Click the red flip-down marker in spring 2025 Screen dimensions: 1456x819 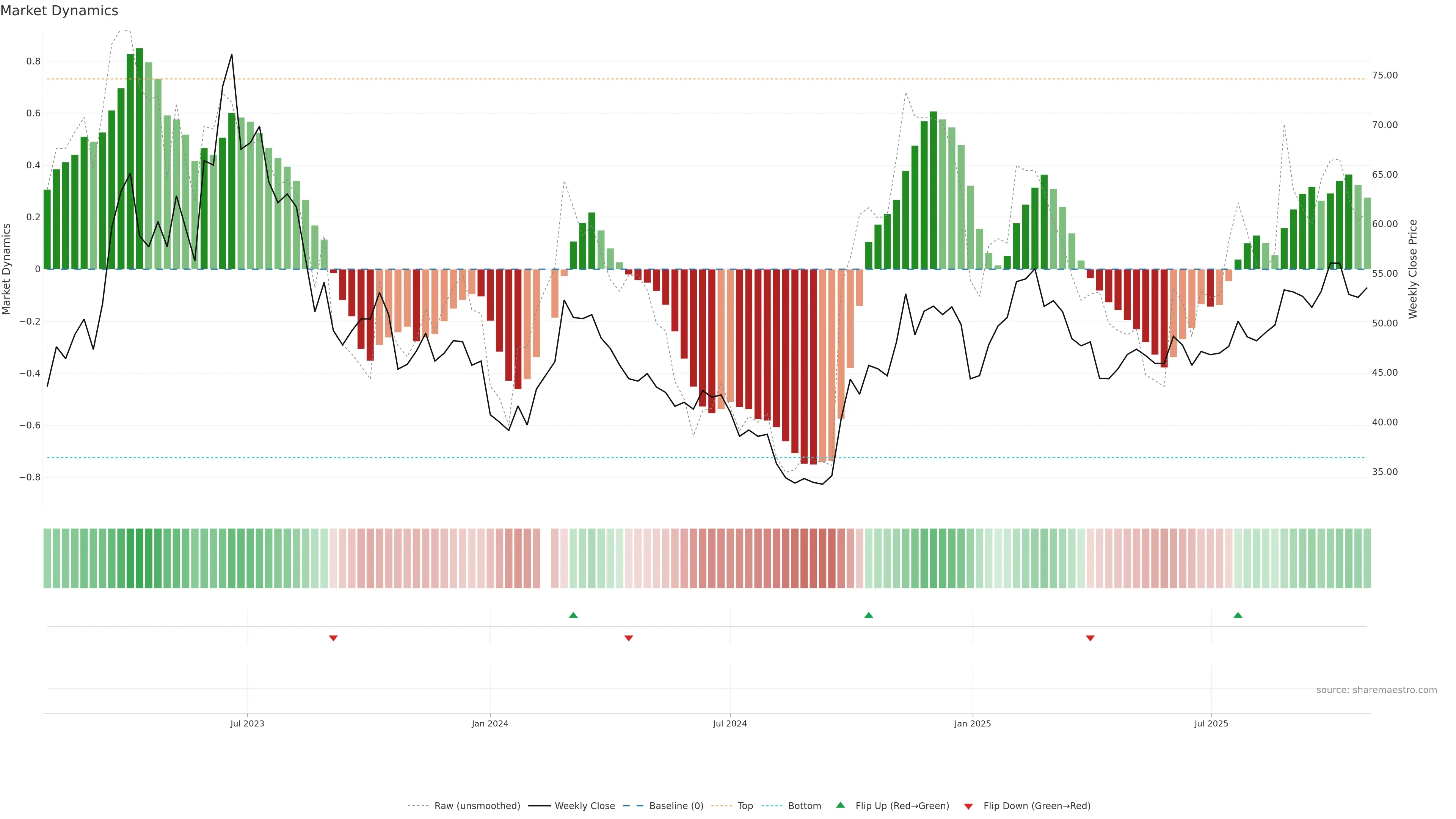tap(1090, 638)
